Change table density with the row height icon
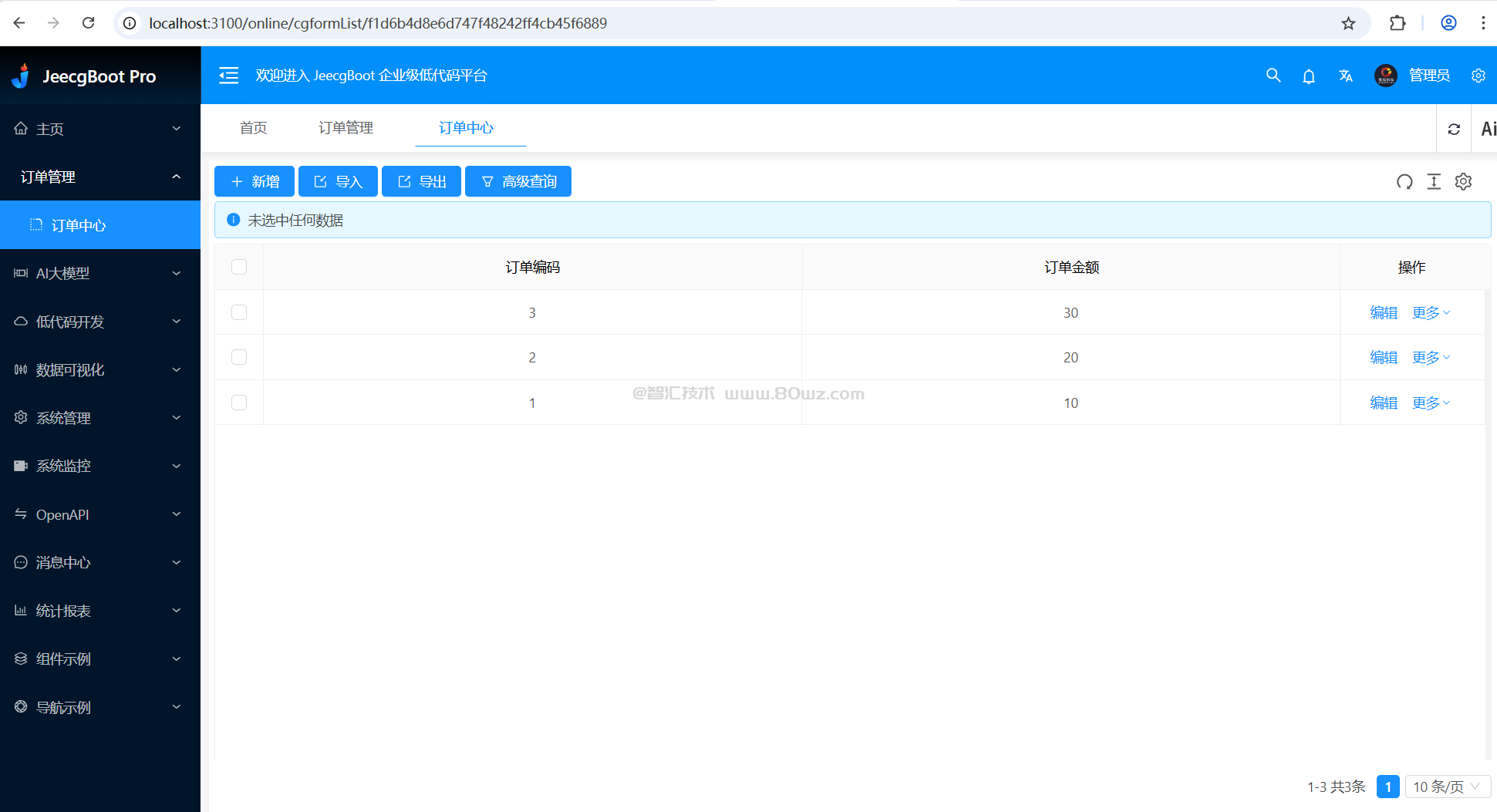This screenshot has width=1497, height=812. pos(1434,181)
